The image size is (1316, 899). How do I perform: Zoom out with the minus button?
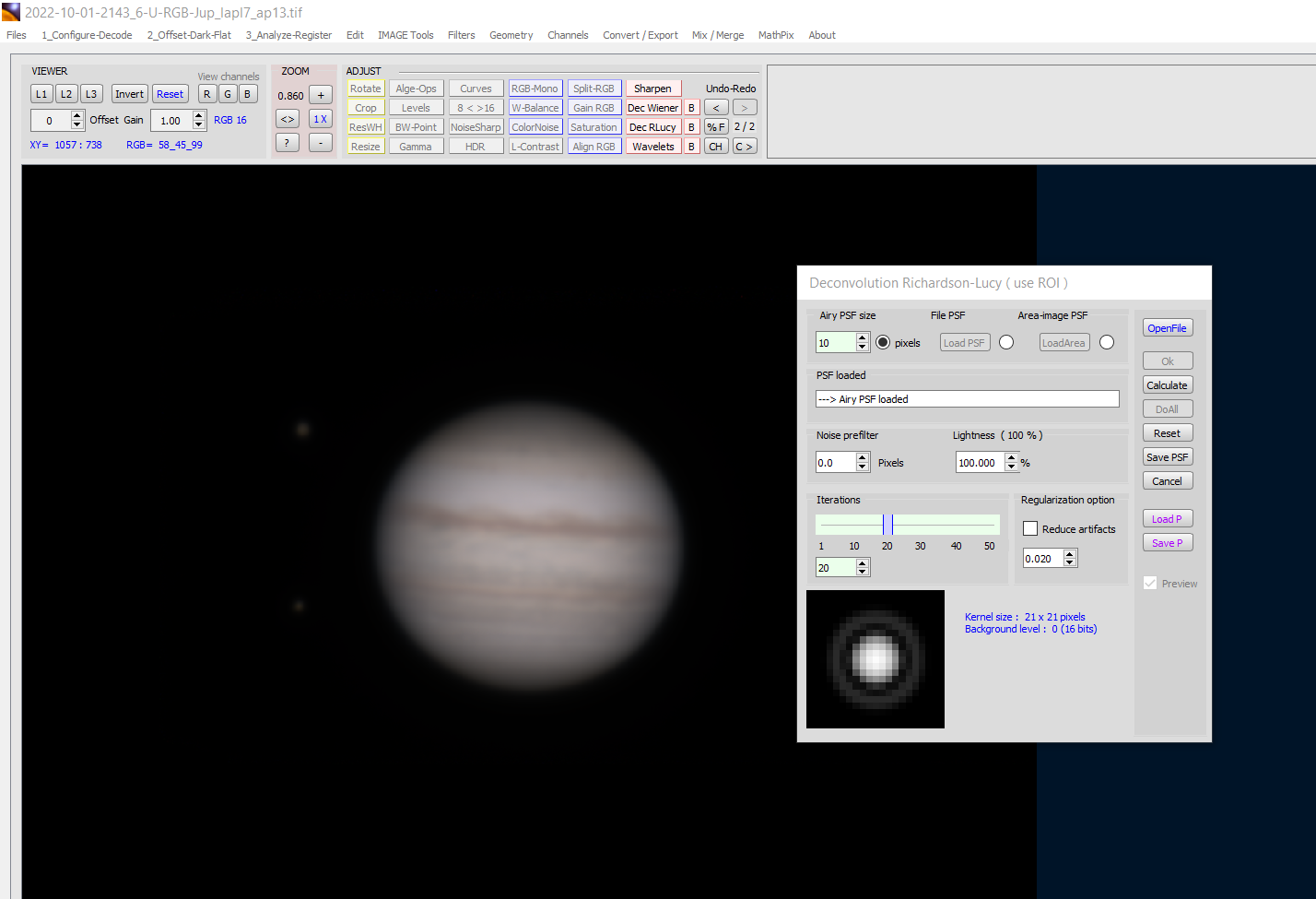click(321, 143)
